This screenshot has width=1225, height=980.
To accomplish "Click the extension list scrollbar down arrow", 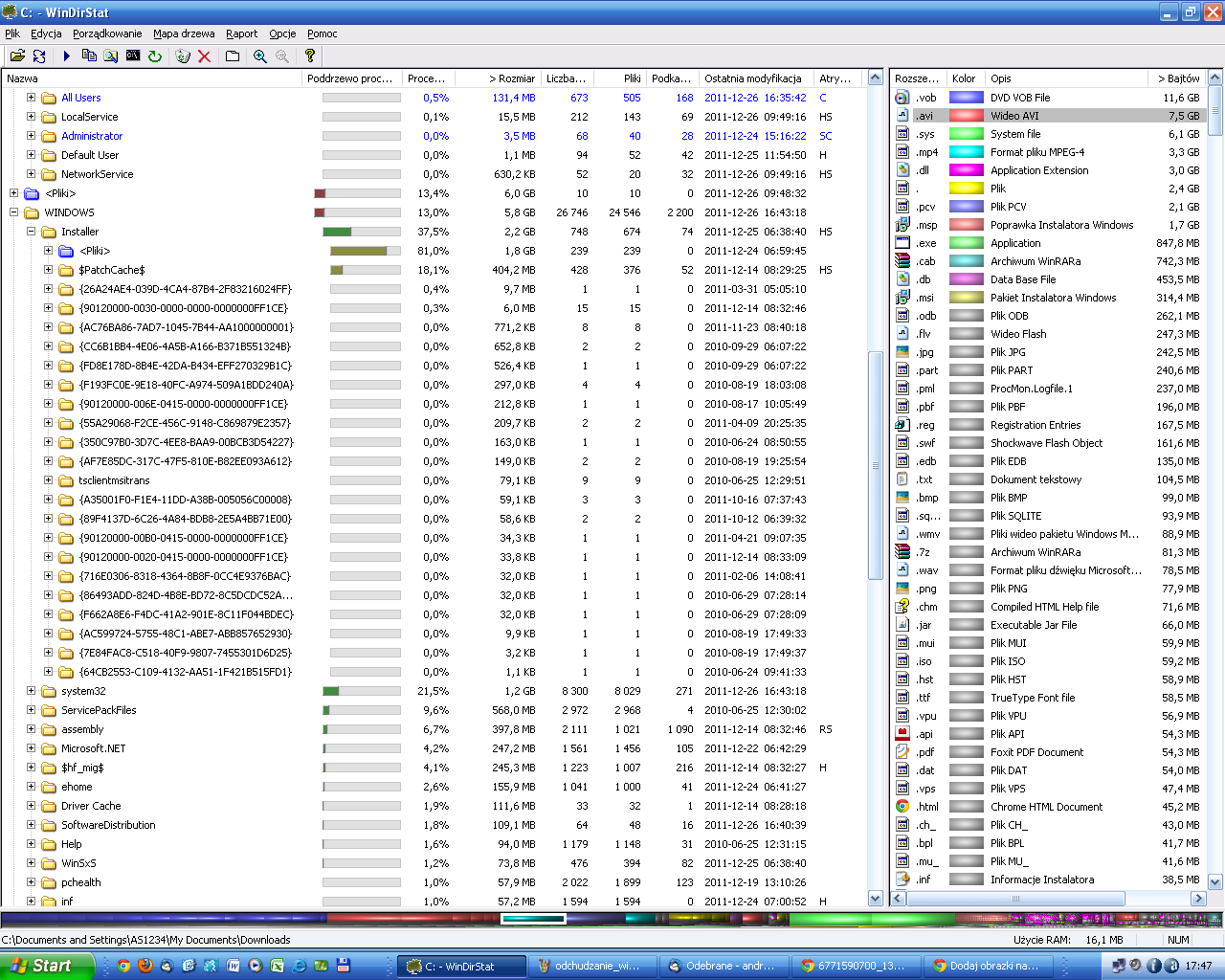I will [x=1215, y=881].
